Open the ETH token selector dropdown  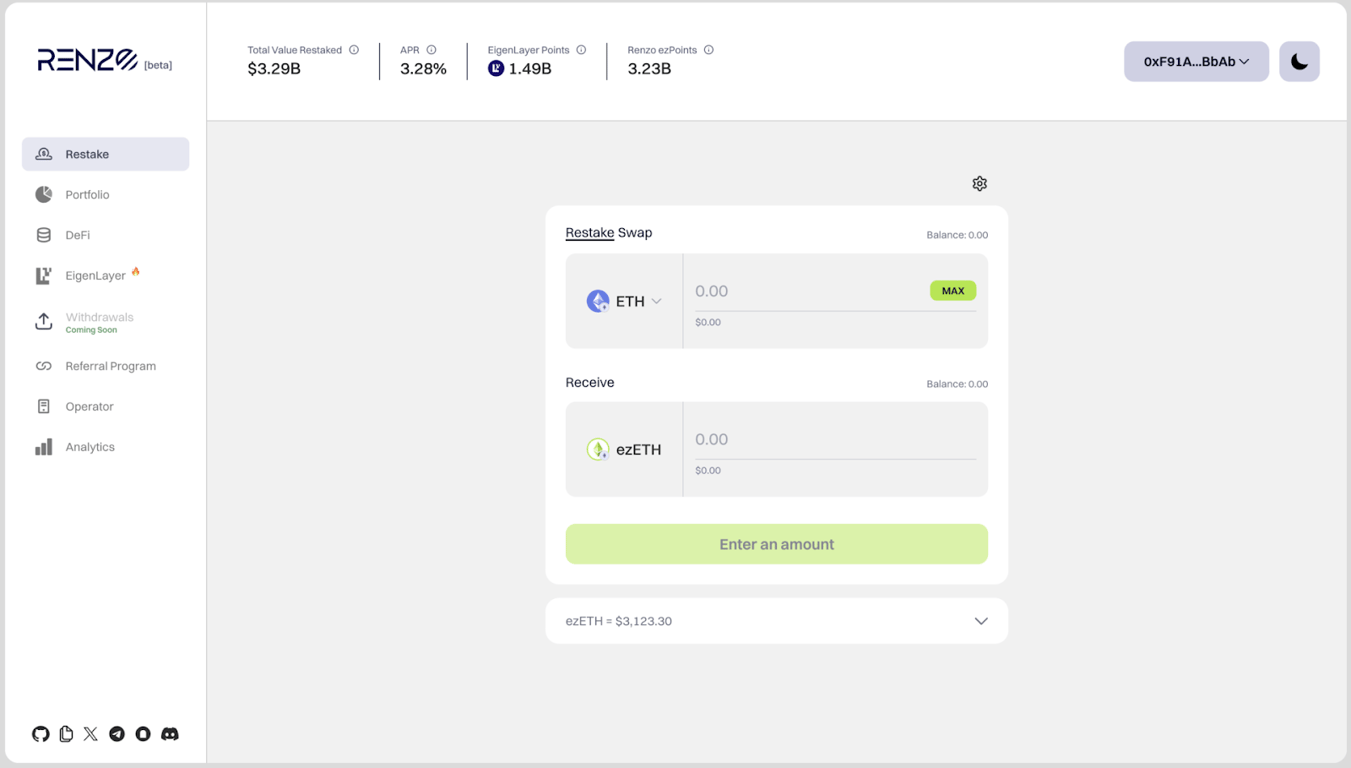pos(624,301)
